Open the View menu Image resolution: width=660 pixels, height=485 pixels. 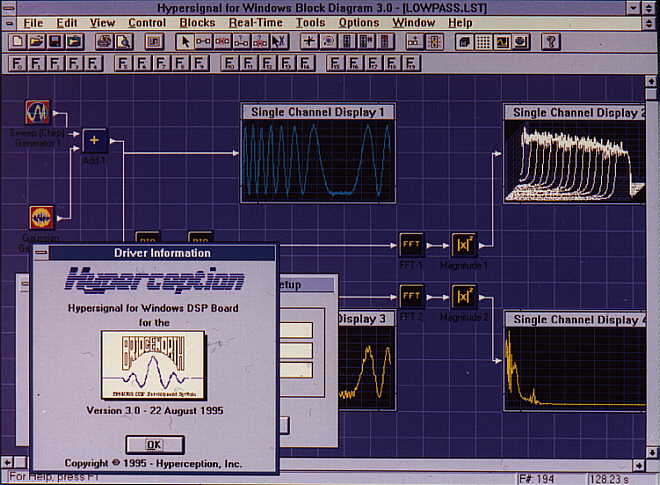[102, 23]
